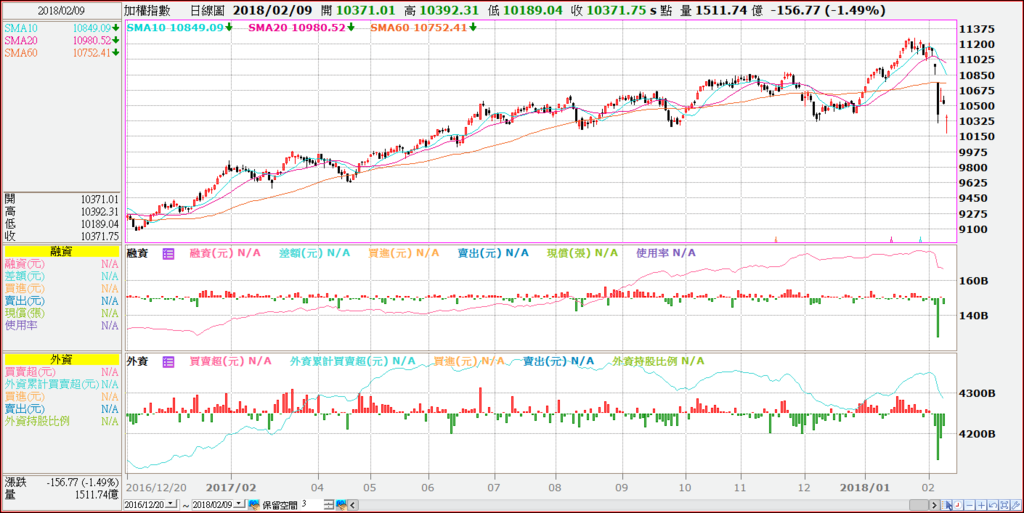Open the end date 2018/02/09 dropdown

pyautogui.click(x=239, y=503)
